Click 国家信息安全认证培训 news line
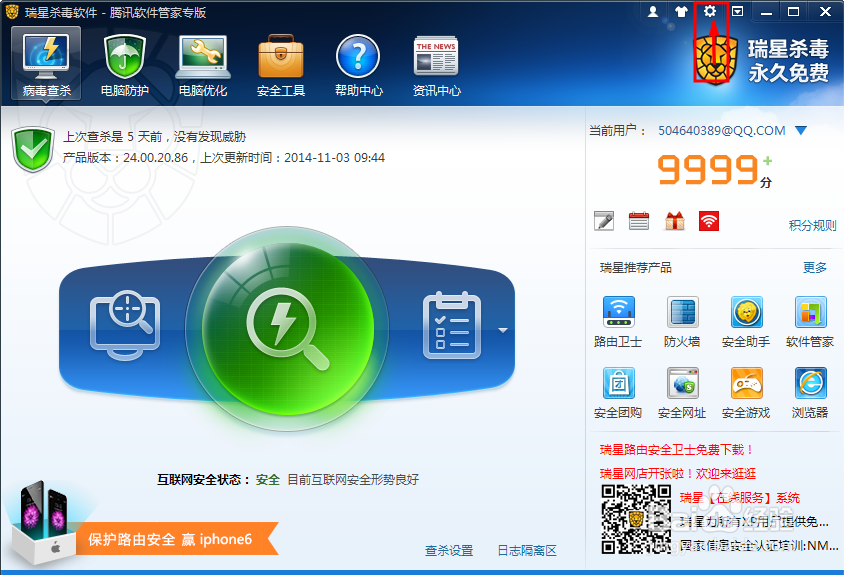 (x=758, y=545)
